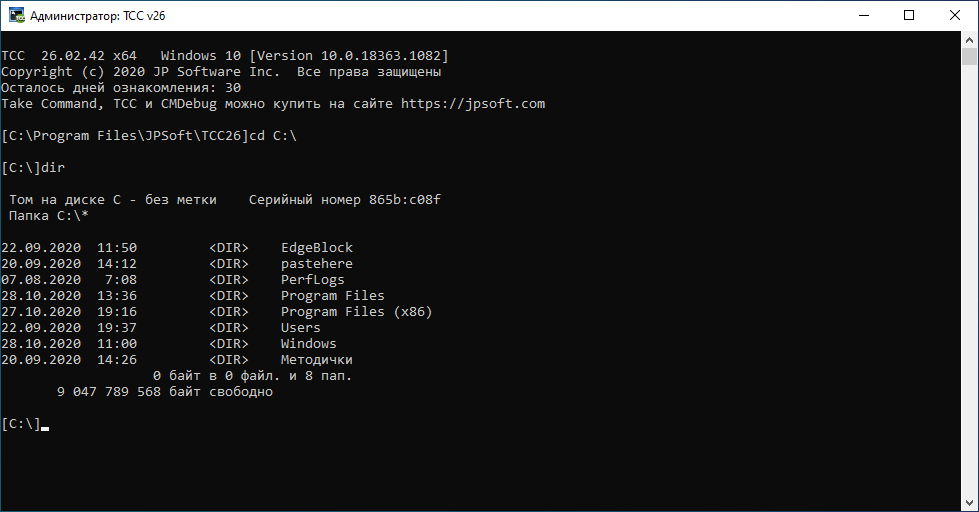This screenshot has width=979, height=512.
Task: Click the Windows directory entry
Action: [x=308, y=344]
